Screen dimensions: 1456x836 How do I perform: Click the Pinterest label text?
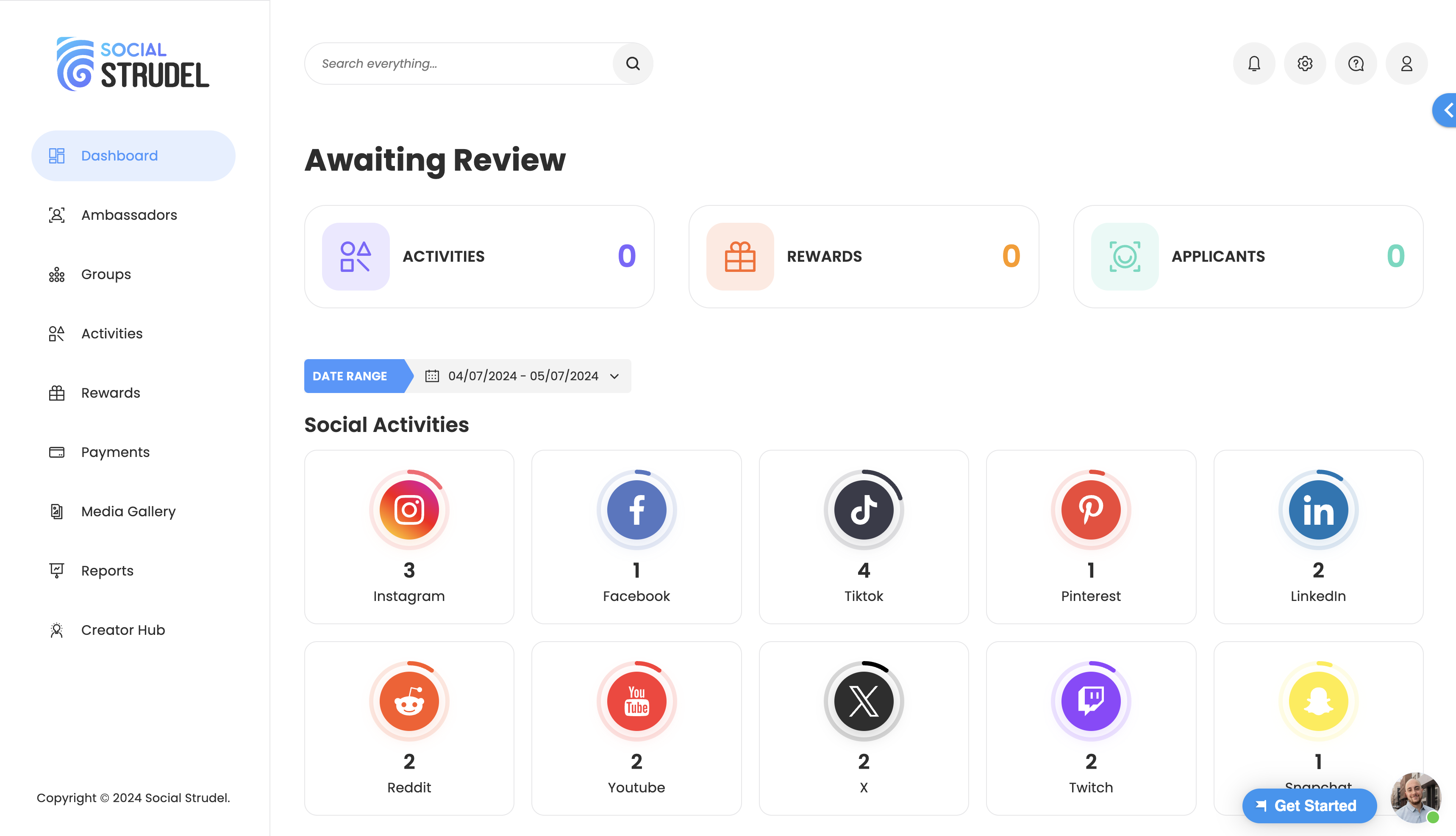pyautogui.click(x=1091, y=596)
